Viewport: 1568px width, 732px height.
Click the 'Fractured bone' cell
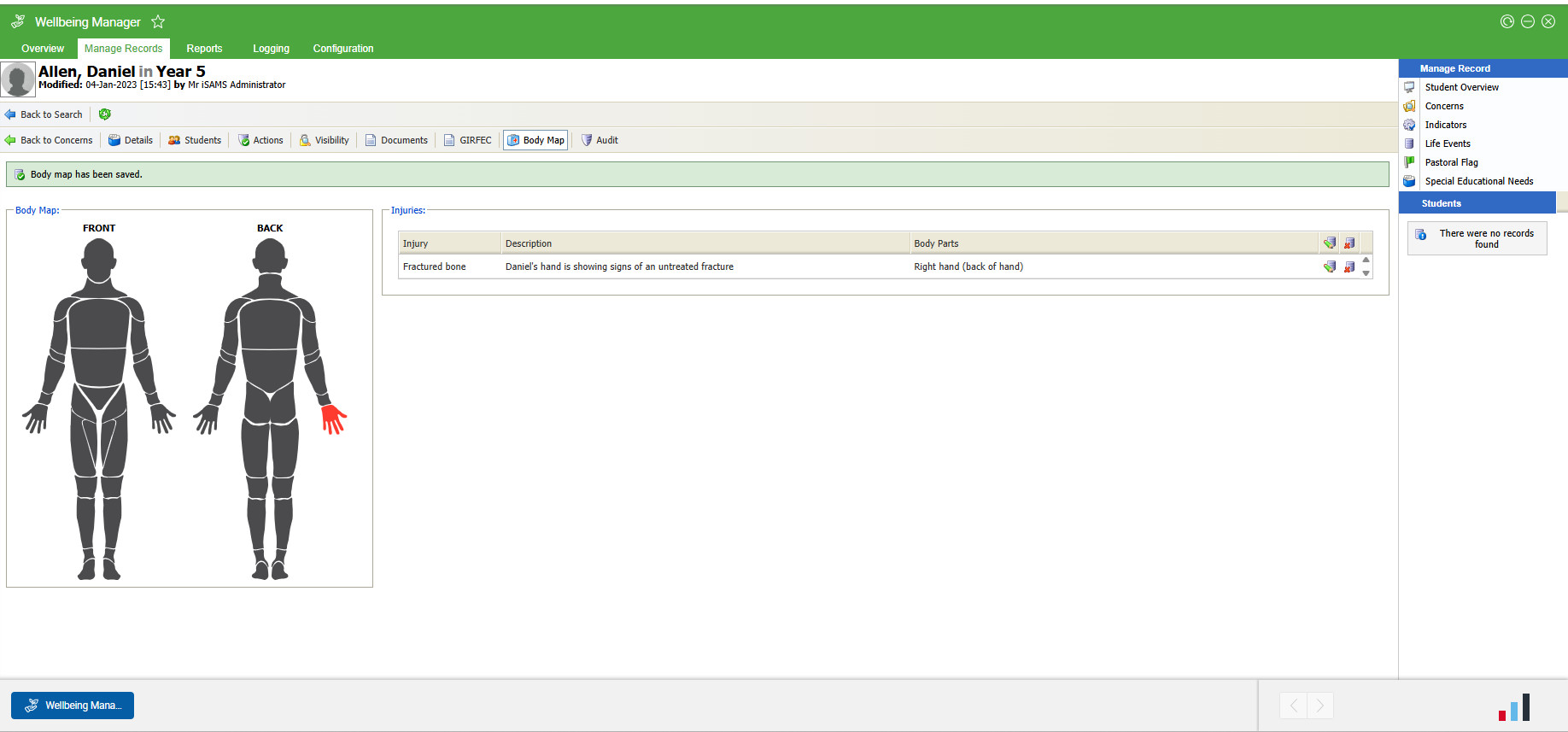(449, 266)
